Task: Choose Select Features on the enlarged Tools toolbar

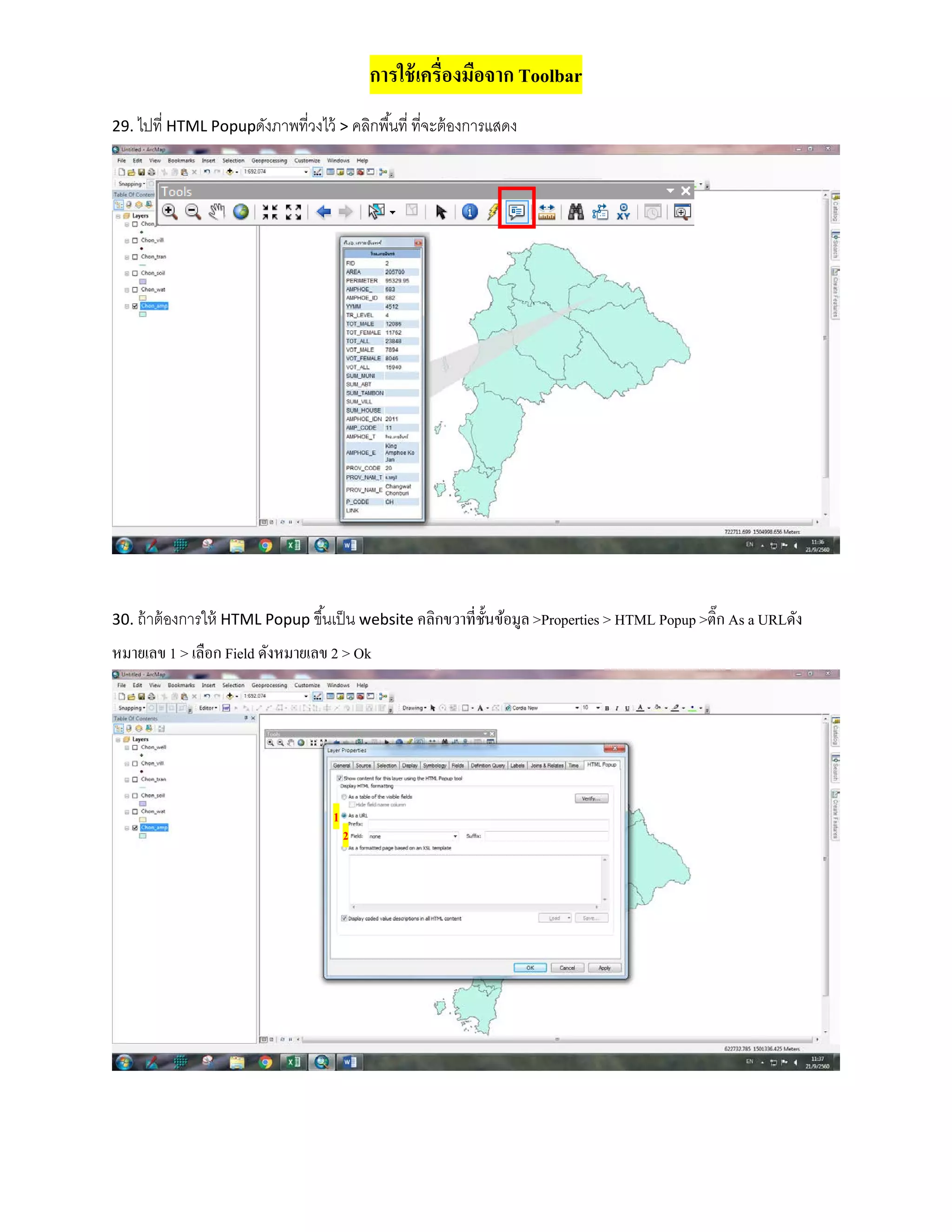Action: pos(376,212)
